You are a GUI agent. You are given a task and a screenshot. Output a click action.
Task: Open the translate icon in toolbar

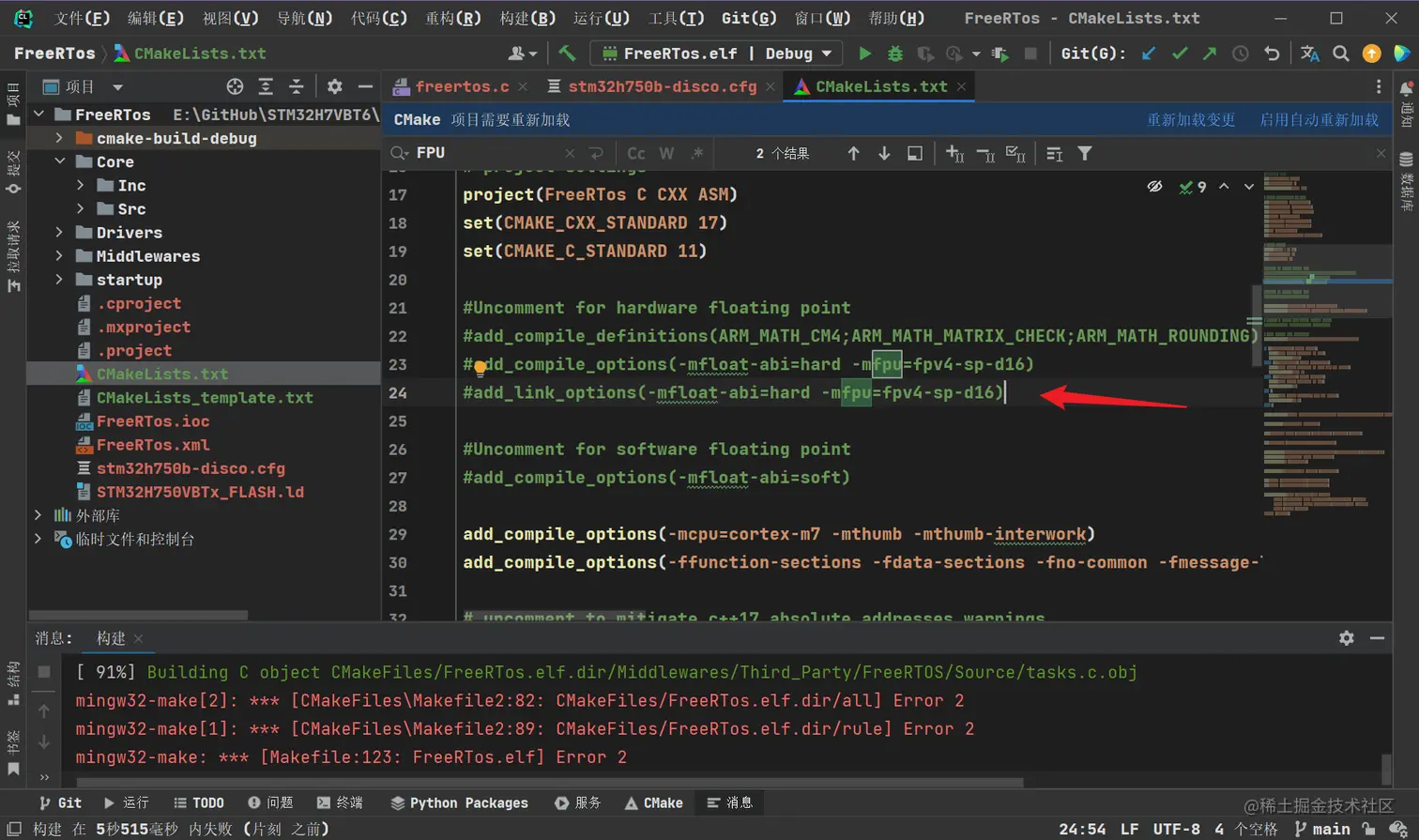pyautogui.click(x=1310, y=53)
